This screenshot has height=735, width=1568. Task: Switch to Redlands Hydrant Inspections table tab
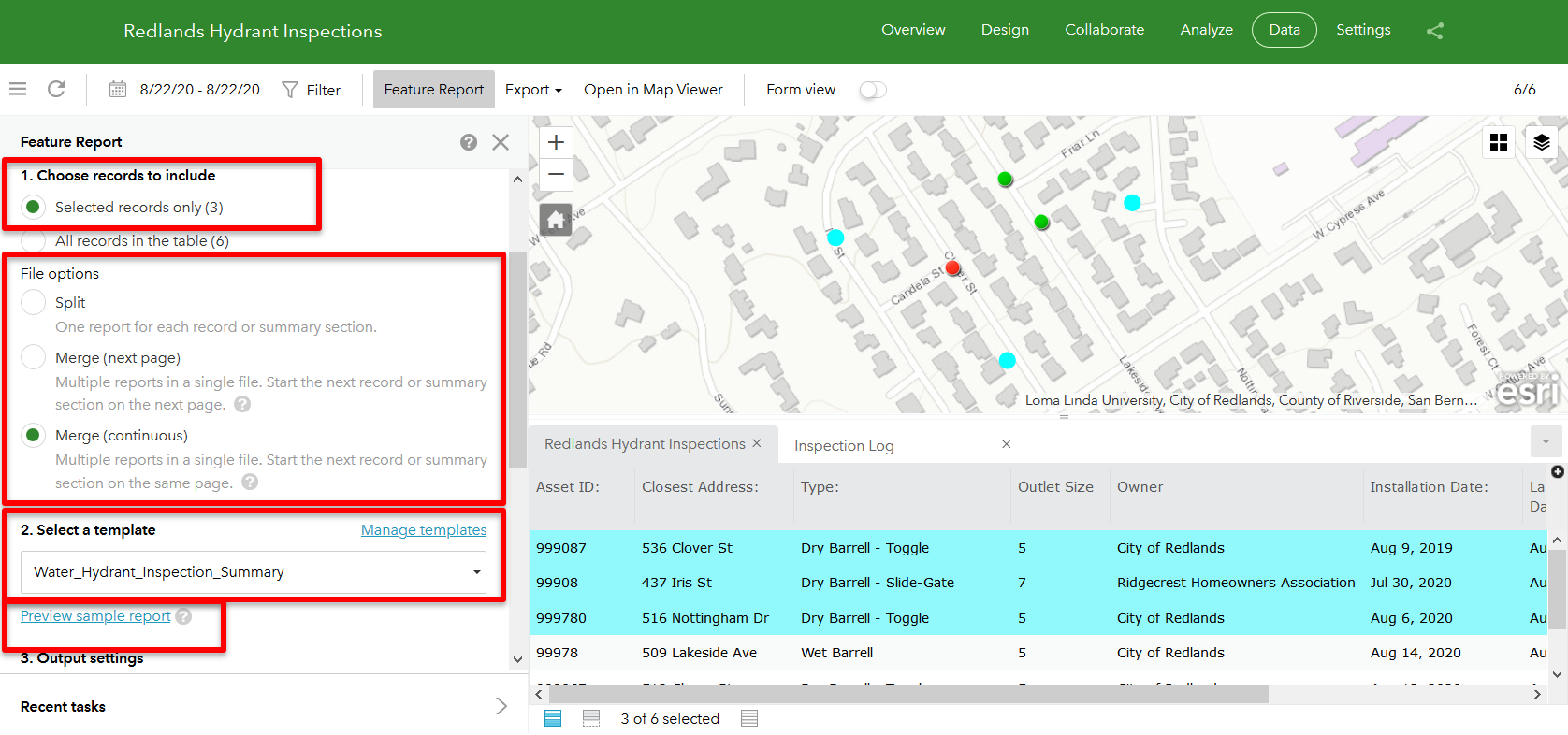[x=645, y=443]
